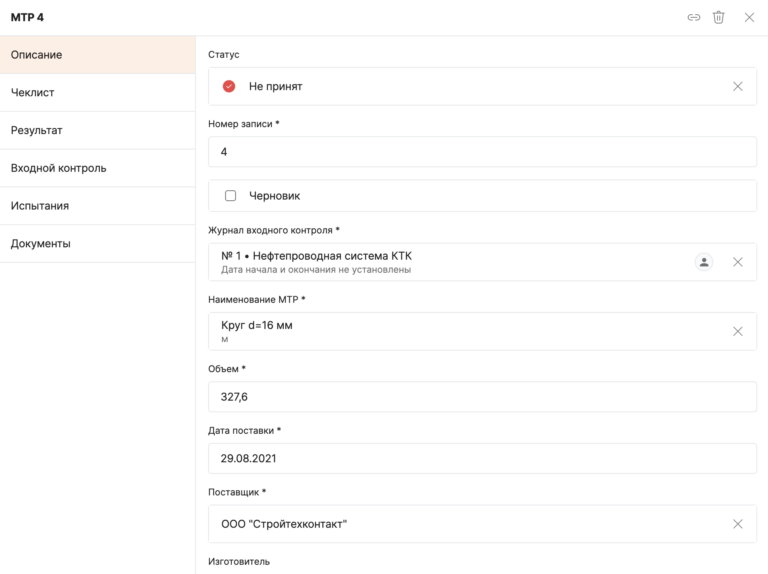Clear the 'Круг d=16 мм' selection
The height and width of the screenshot is (574, 768).
pyautogui.click(x=738, y=331)
